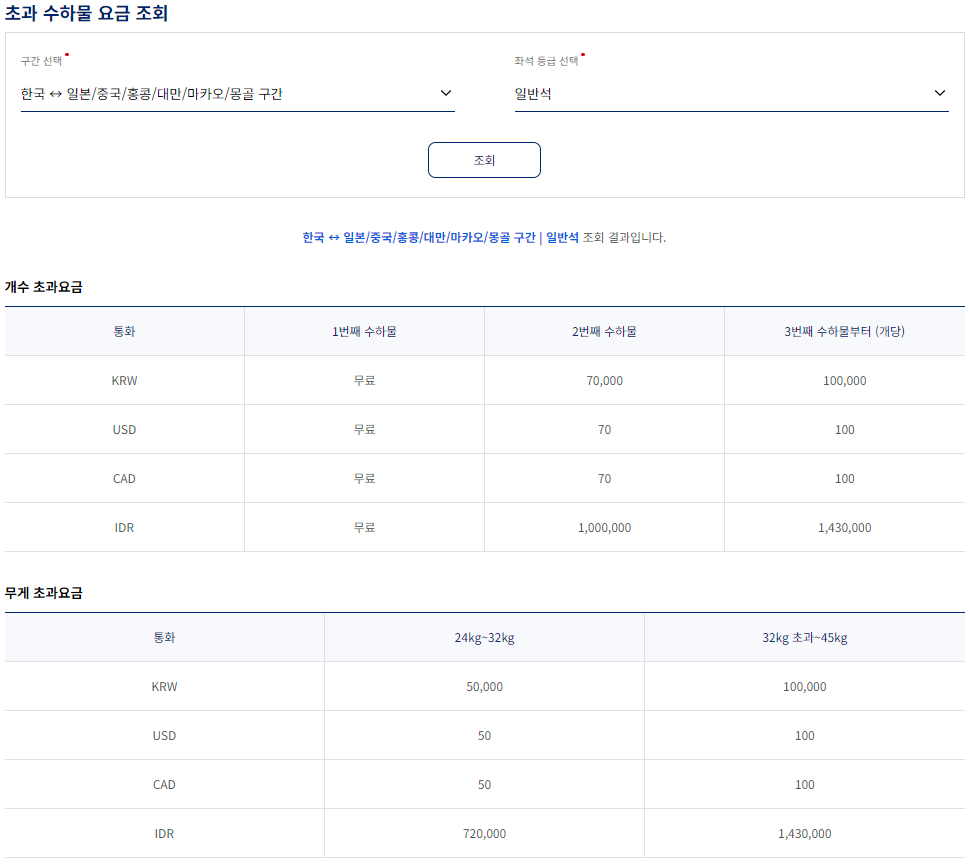
Task: Click the 1,430,000 IDR overweight fee cell
Action: click(804, 833)
